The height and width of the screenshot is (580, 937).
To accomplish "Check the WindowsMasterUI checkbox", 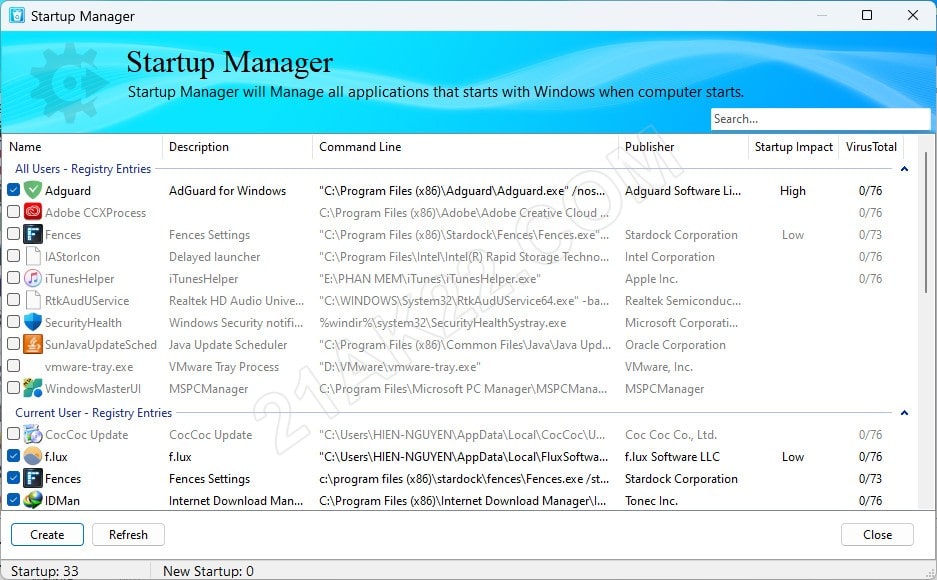I will [13, 388].
